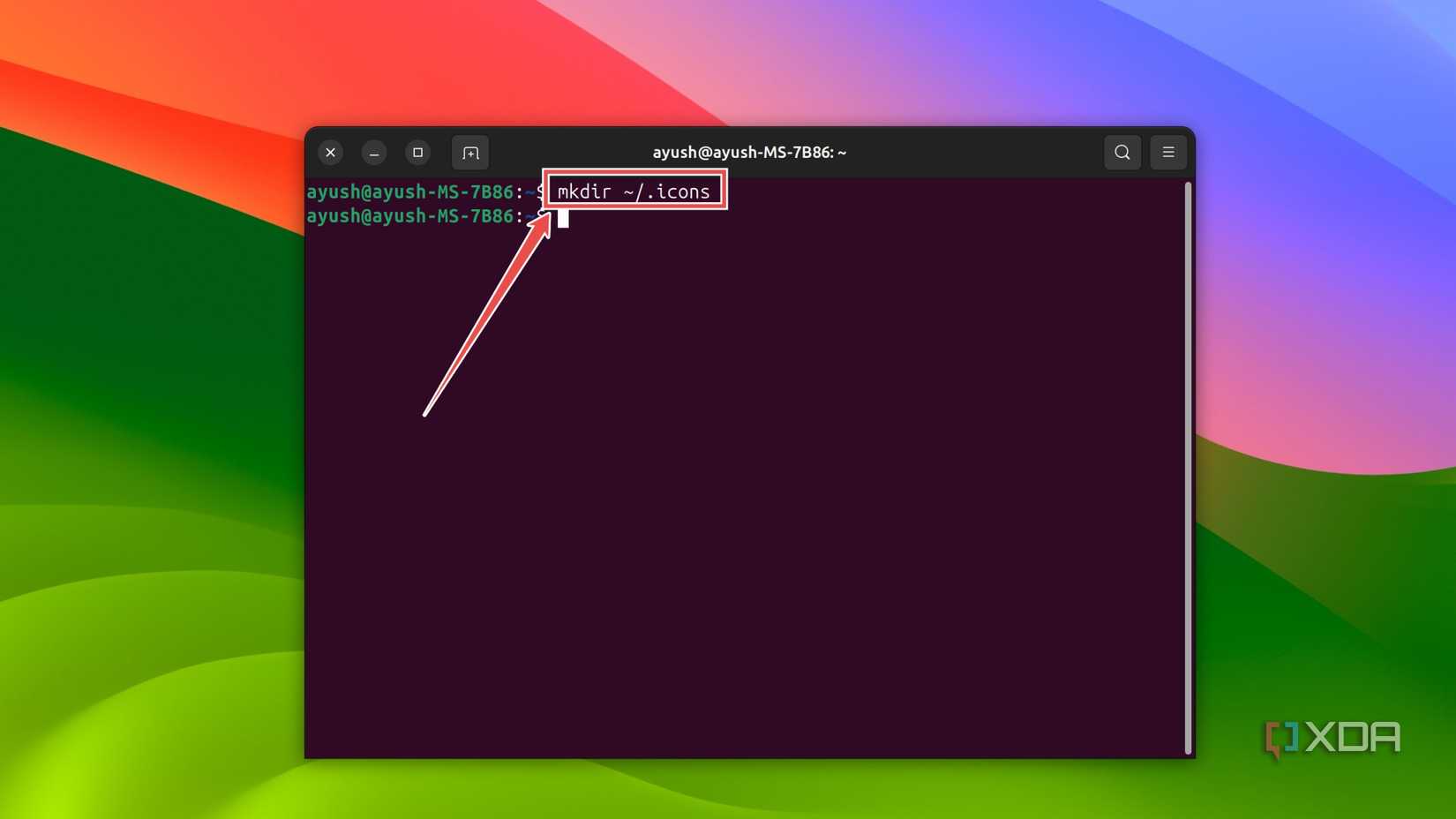Click the magnifying glass to find text

1122,152
